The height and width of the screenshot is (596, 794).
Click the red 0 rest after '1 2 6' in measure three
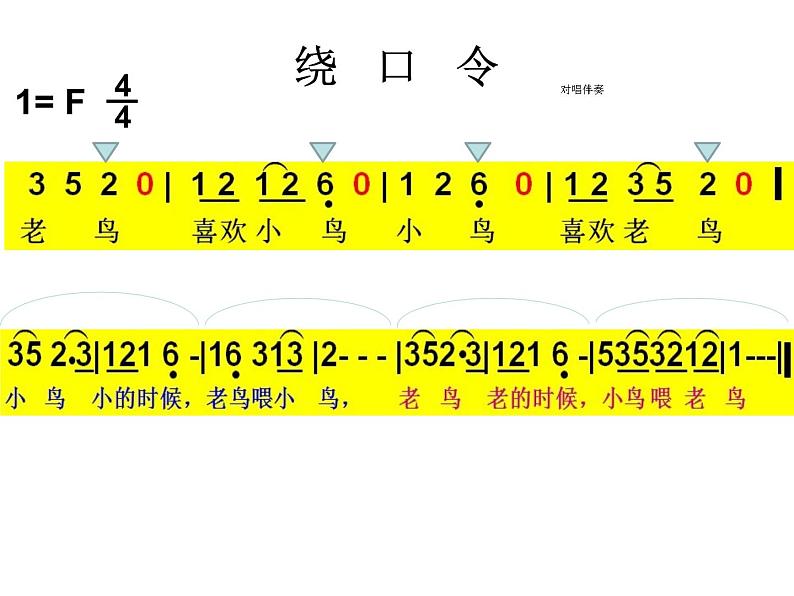(x=523, y=184)
